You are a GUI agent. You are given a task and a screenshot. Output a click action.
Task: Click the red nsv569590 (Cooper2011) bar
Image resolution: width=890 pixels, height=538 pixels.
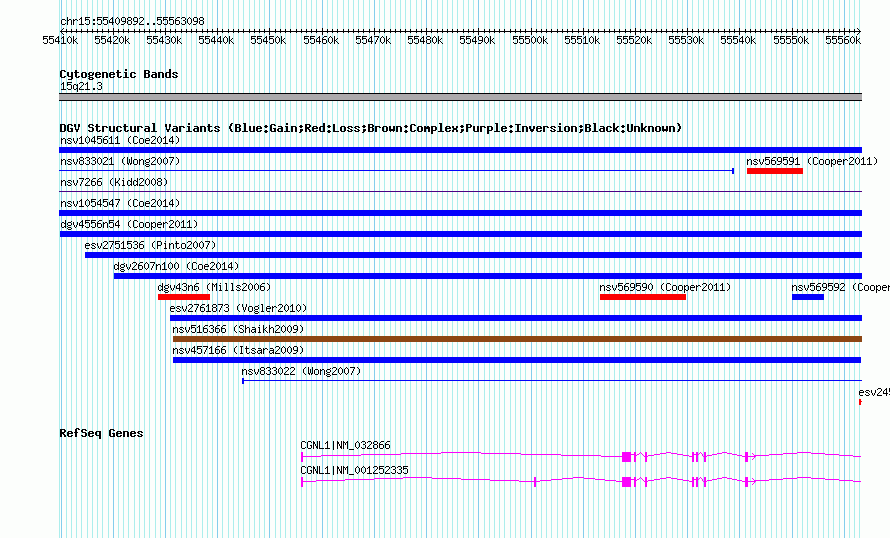(642, 297)
